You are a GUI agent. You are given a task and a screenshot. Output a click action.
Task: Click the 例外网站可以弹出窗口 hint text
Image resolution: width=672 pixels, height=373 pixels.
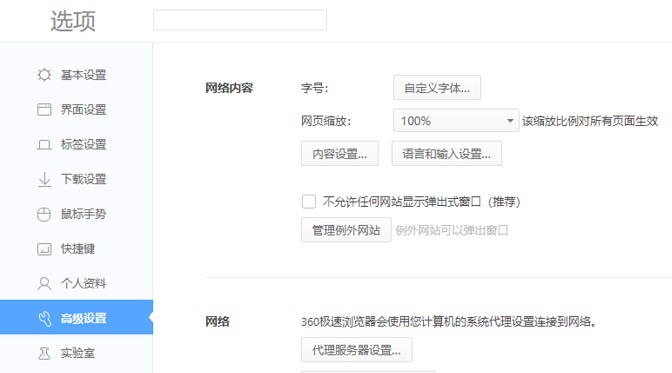(x=452, y=231)
